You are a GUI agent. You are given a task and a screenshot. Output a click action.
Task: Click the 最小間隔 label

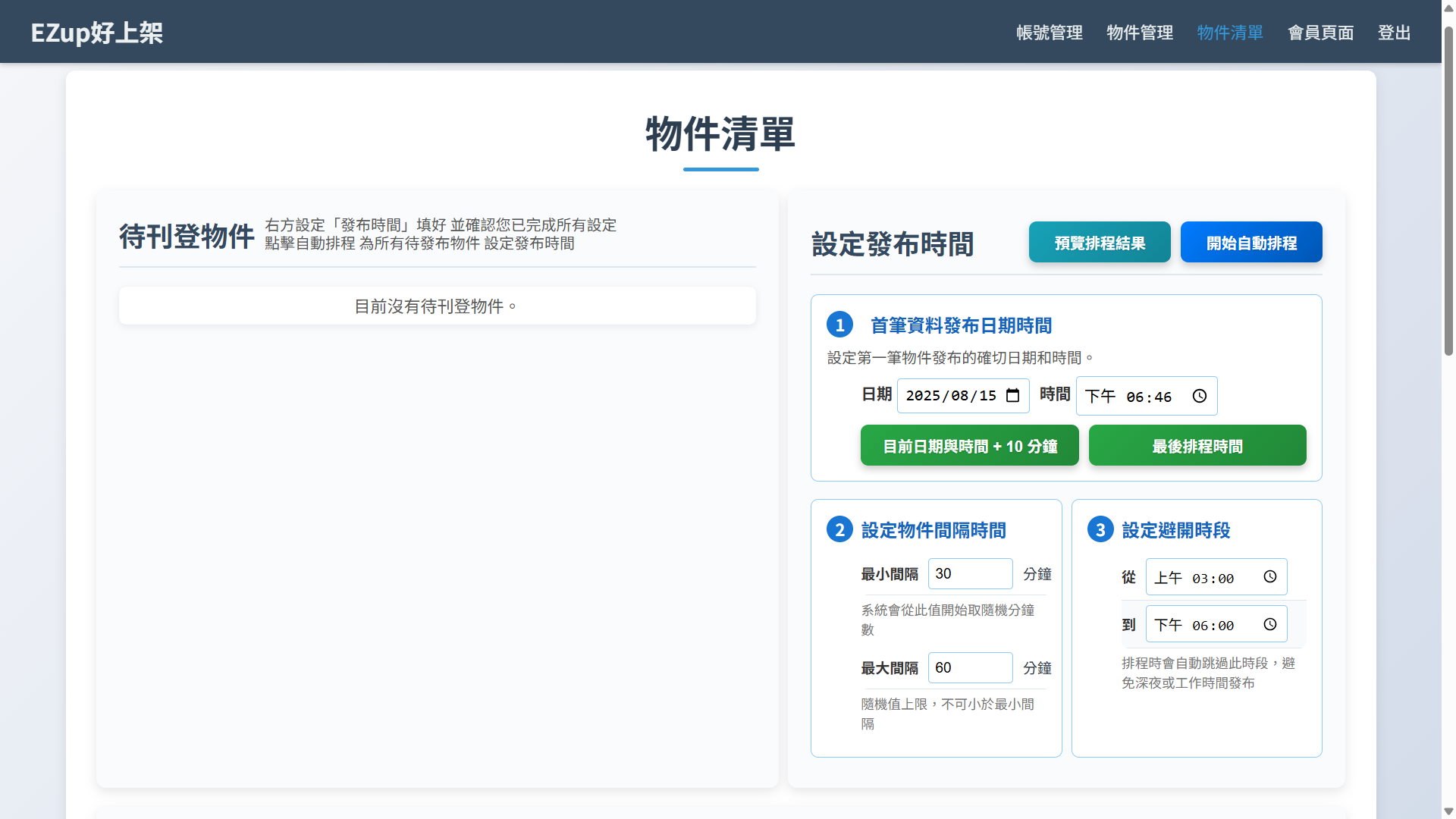(890, 574)
